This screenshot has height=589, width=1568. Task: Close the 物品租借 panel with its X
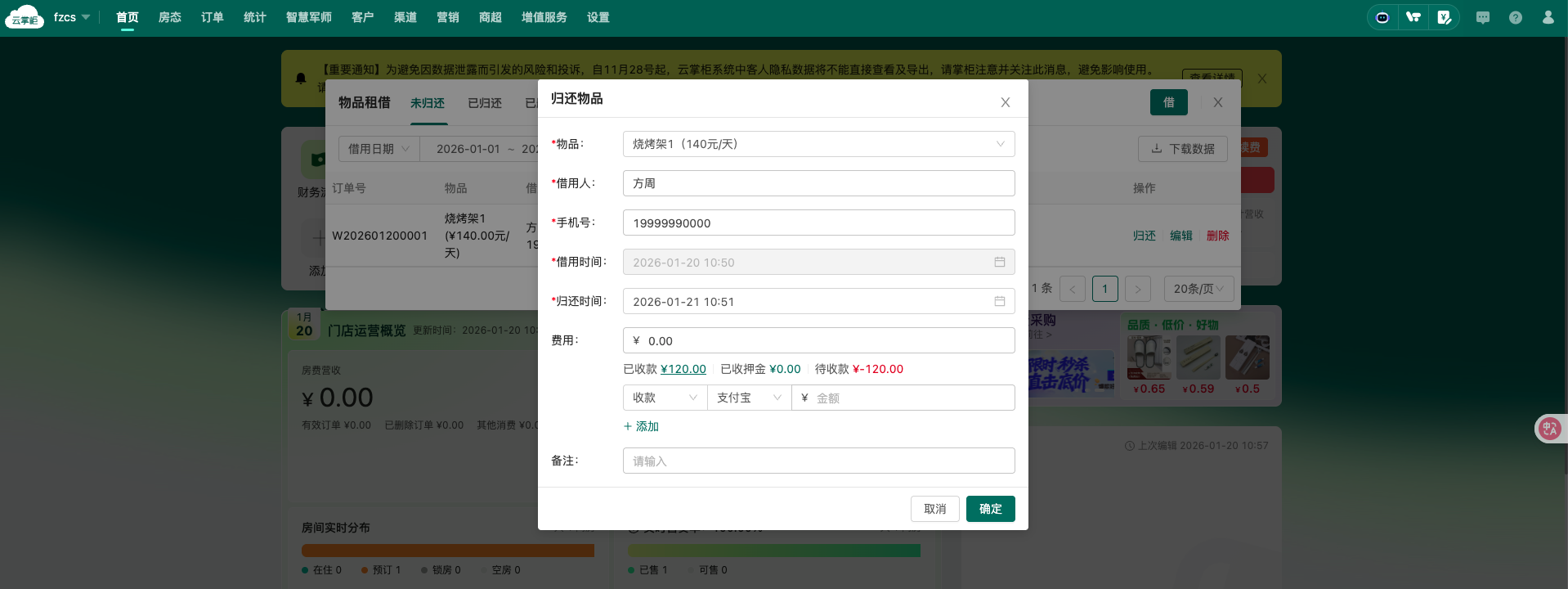coord(1218,102)
